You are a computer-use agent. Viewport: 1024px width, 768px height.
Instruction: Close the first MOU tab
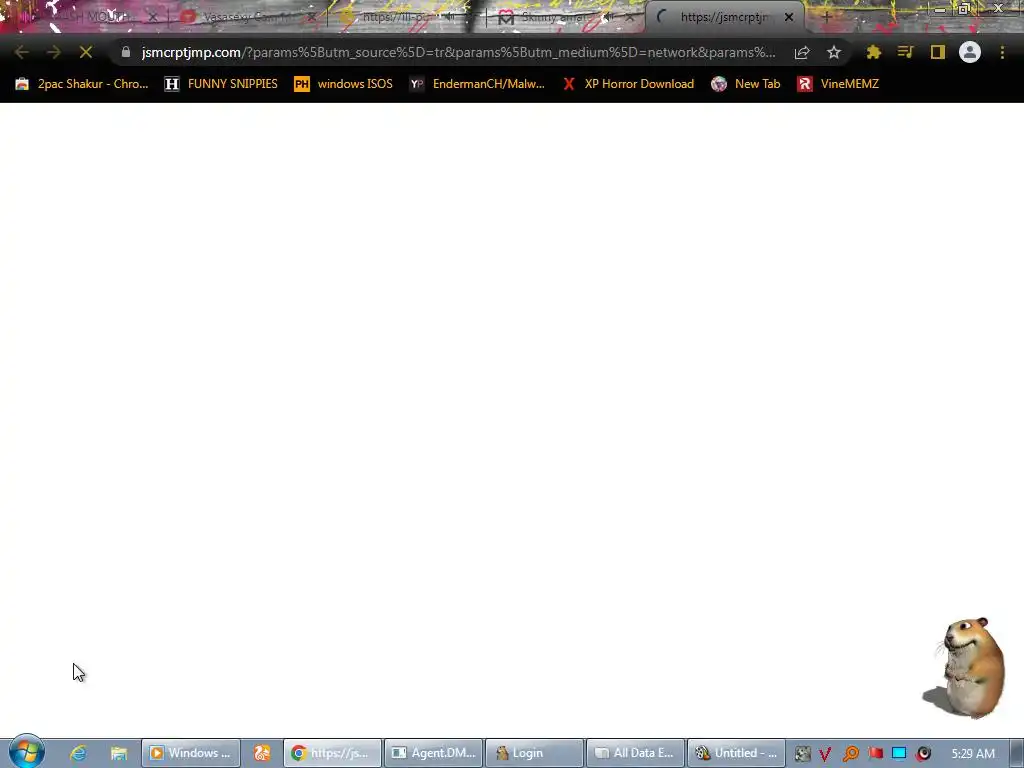pyautogui.click(x=153, y=17)
